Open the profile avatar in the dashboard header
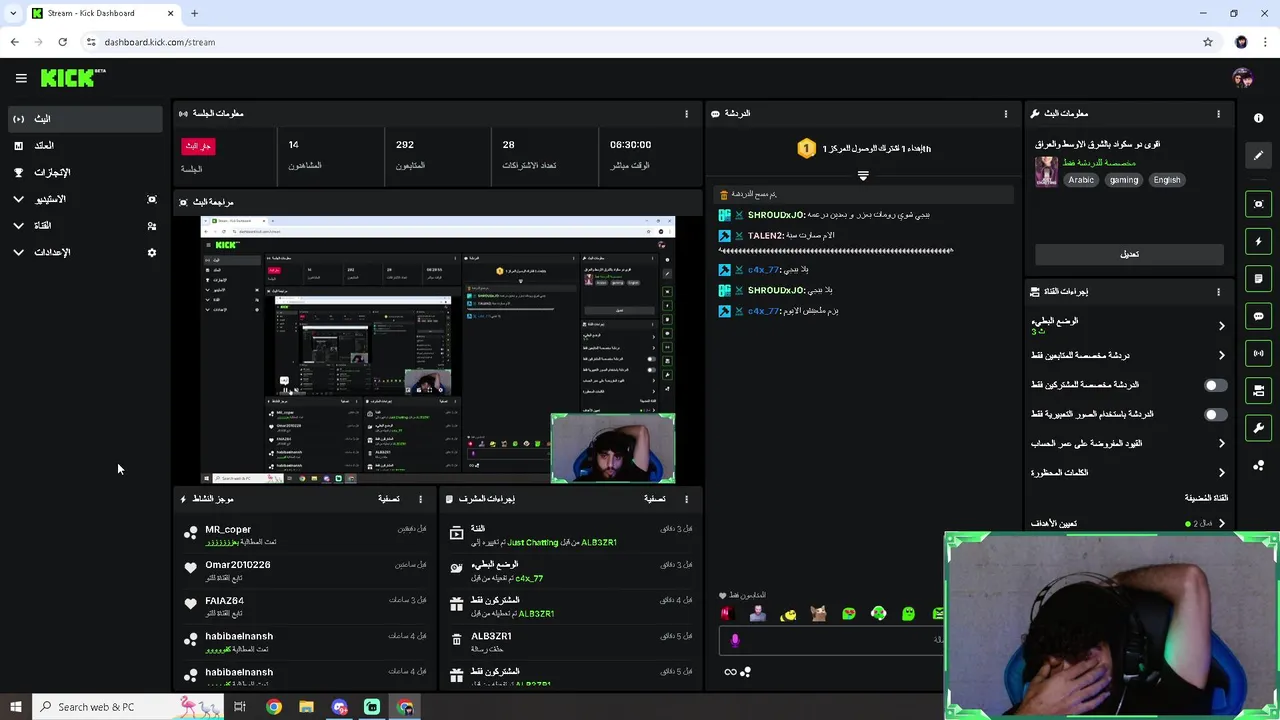 (1243, 78)
